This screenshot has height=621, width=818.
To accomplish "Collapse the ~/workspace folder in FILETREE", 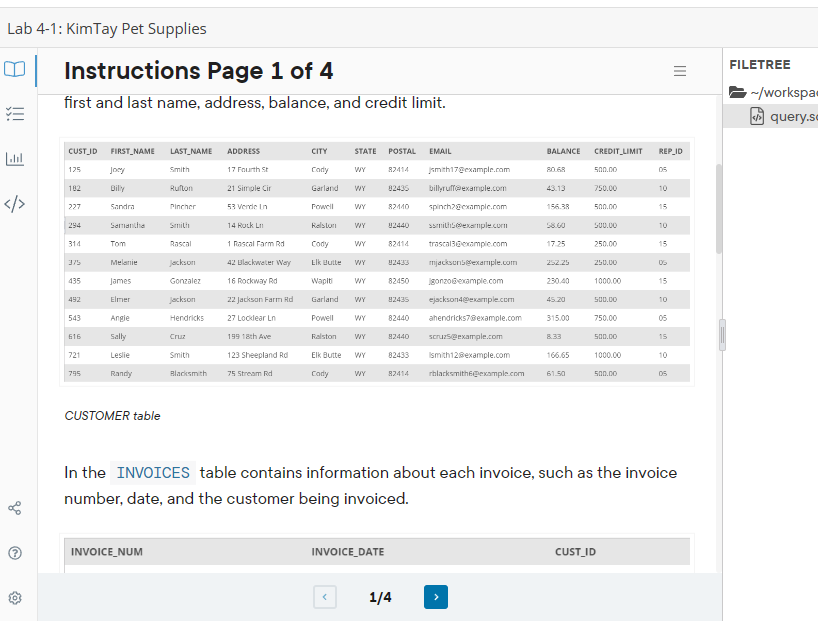I will pyautogui.click(x=738, y=91).
